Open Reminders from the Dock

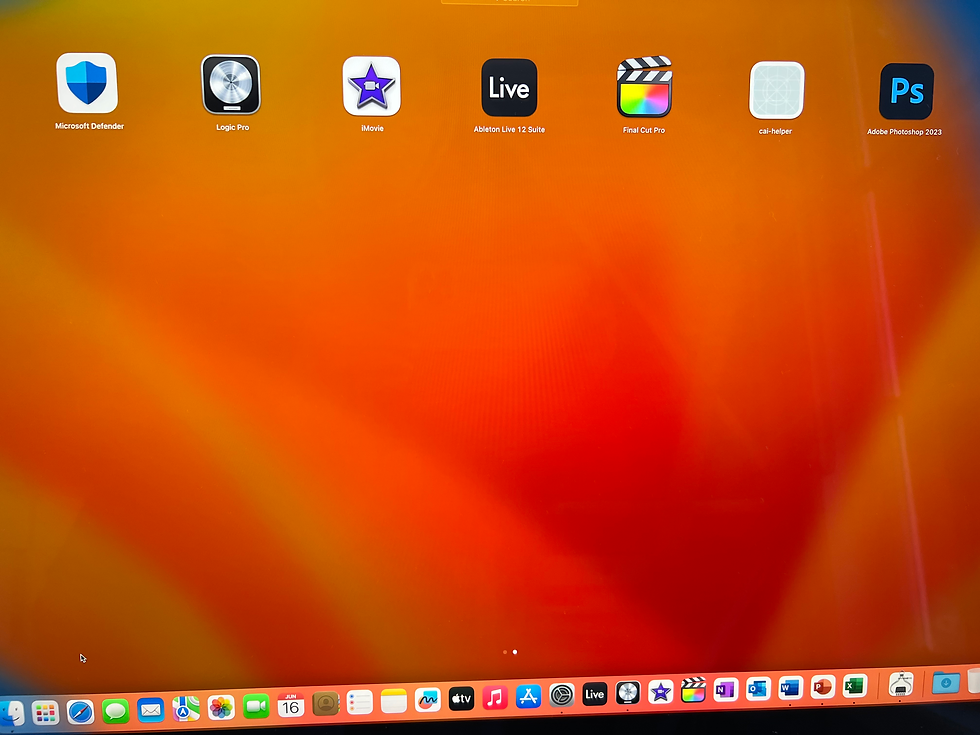point(359,702)
